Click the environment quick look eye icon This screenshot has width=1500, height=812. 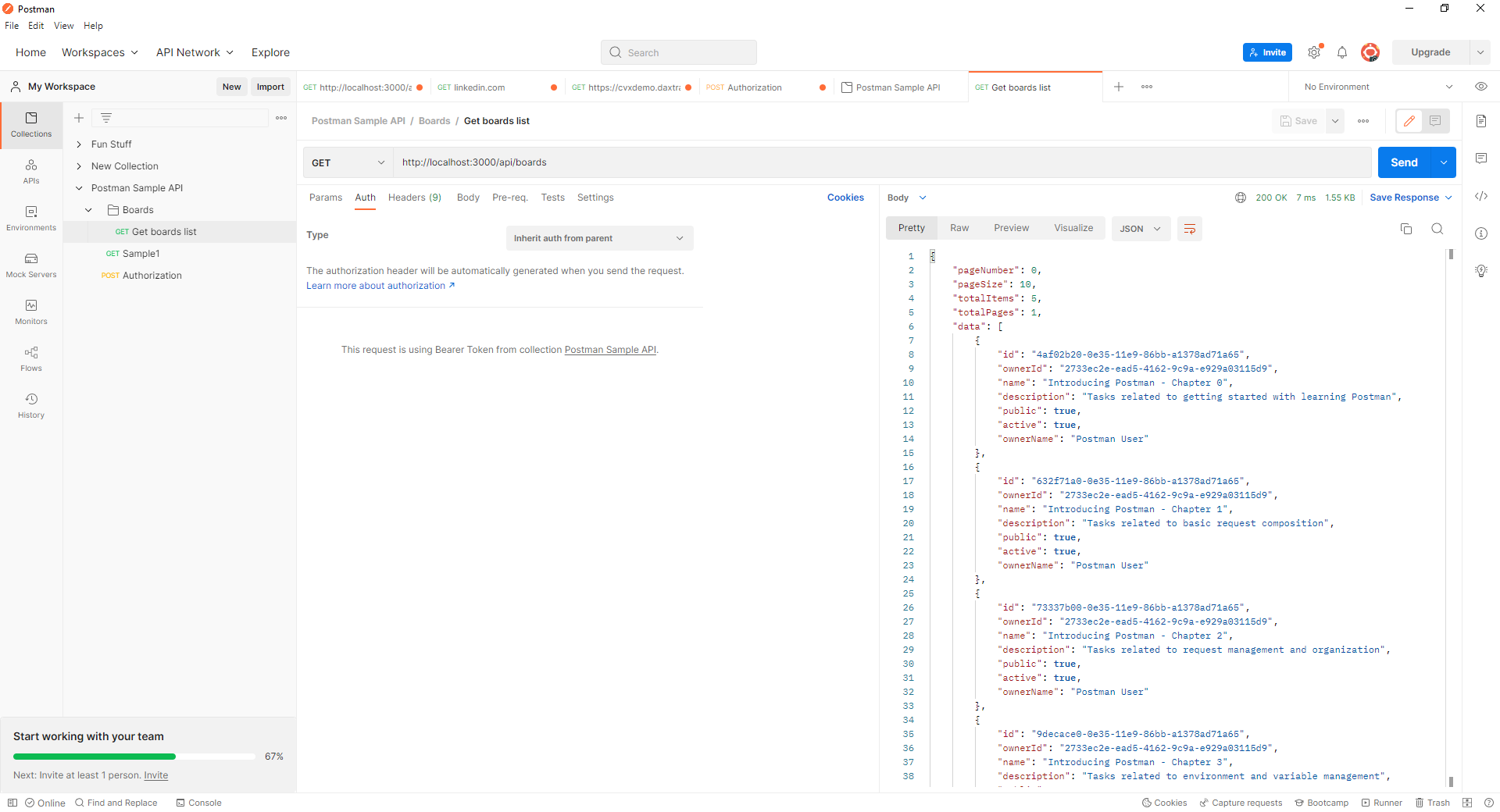[x=1481, y=87]
